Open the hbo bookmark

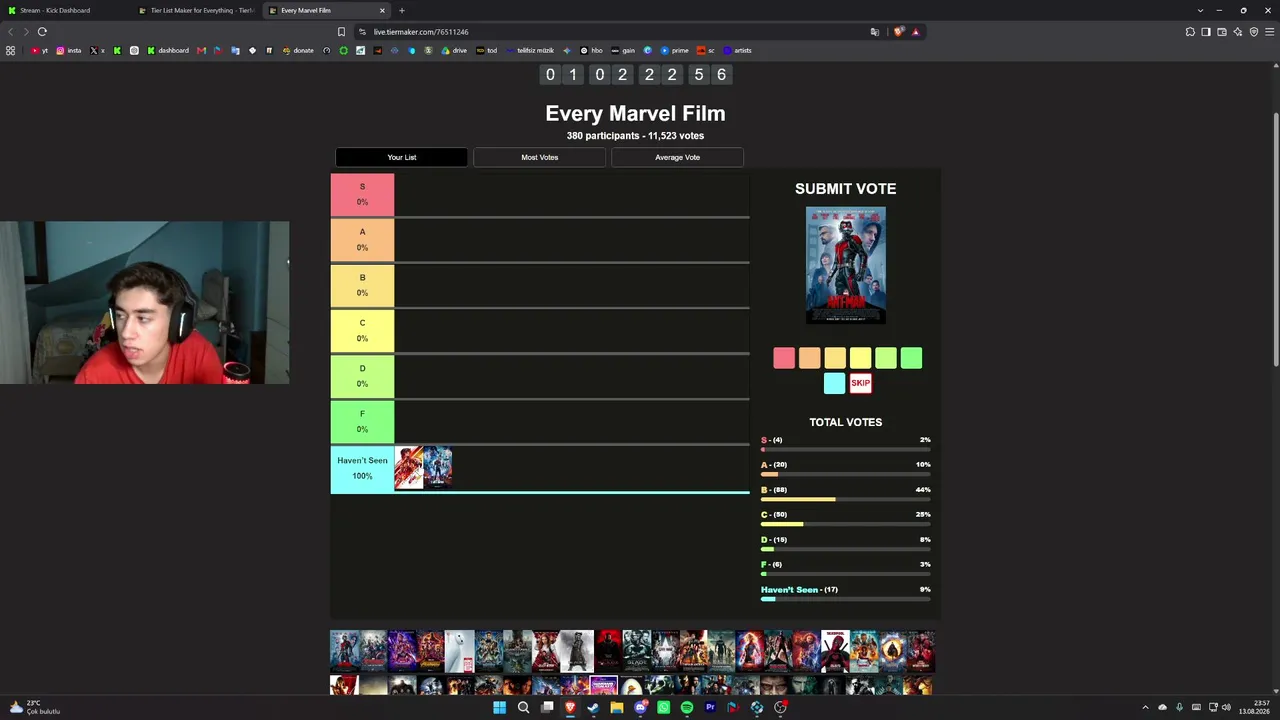click(x=592, y=50)
